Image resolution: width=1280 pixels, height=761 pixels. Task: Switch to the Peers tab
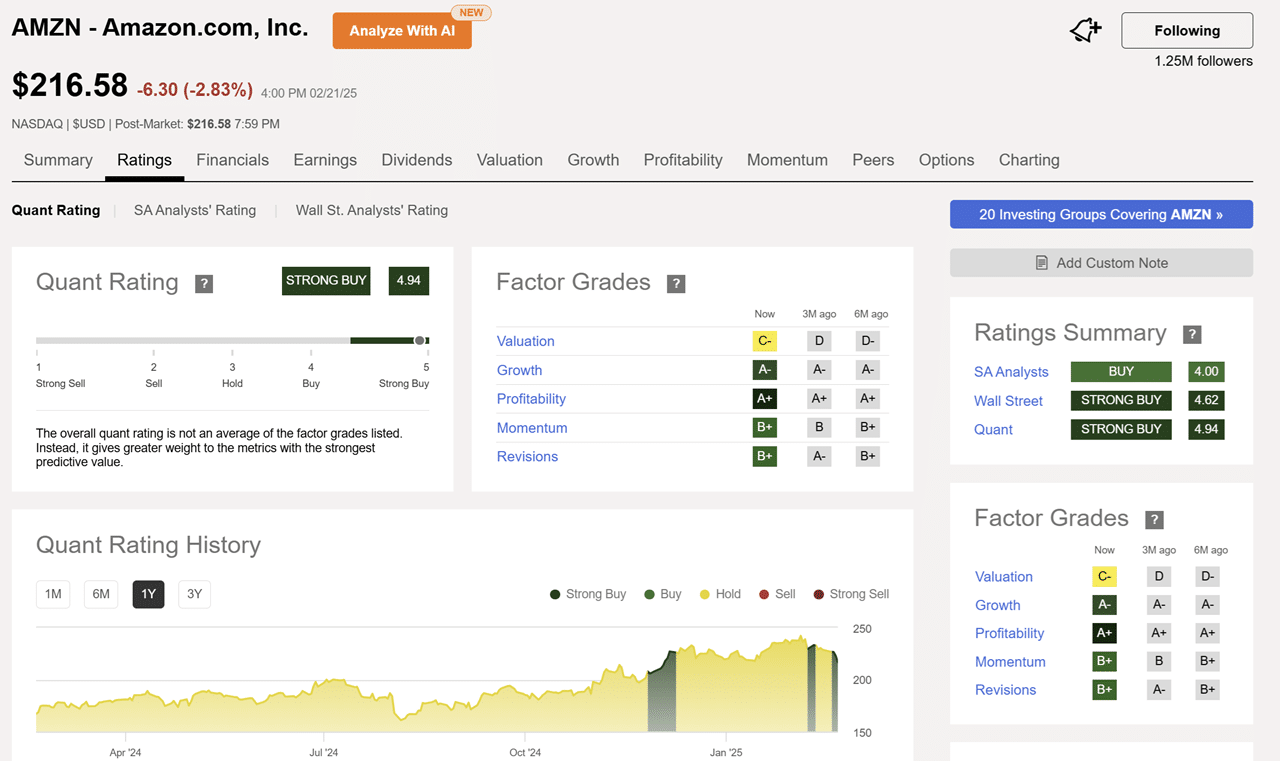[873, 160]
